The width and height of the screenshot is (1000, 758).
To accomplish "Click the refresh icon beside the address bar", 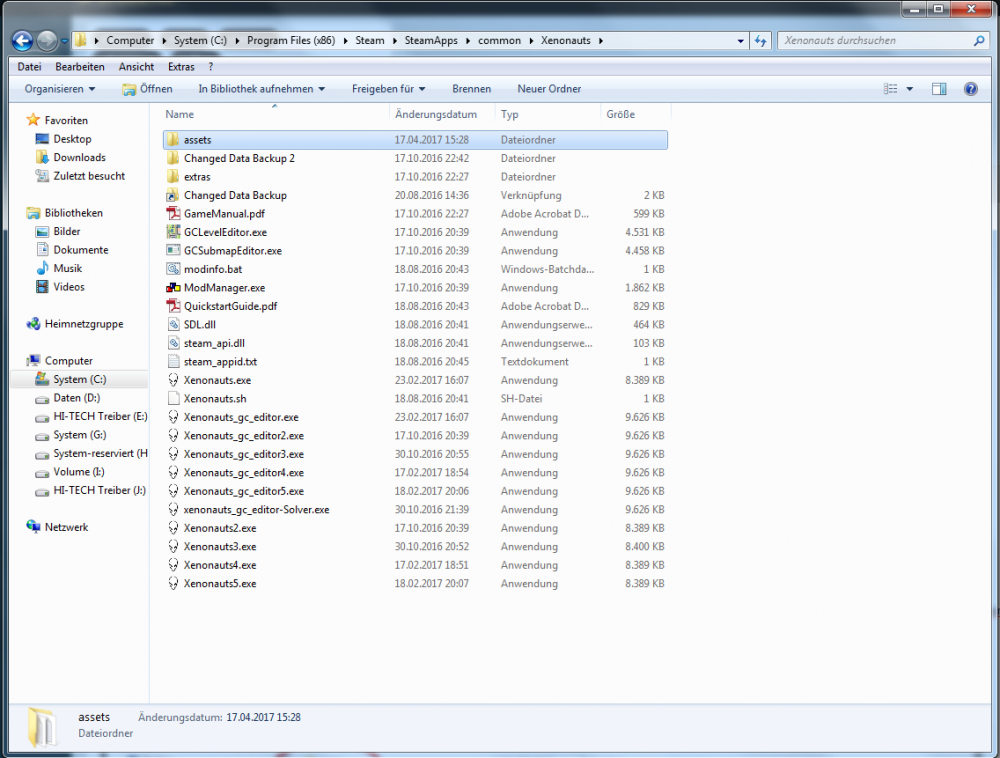I will (x=760, y=41).
